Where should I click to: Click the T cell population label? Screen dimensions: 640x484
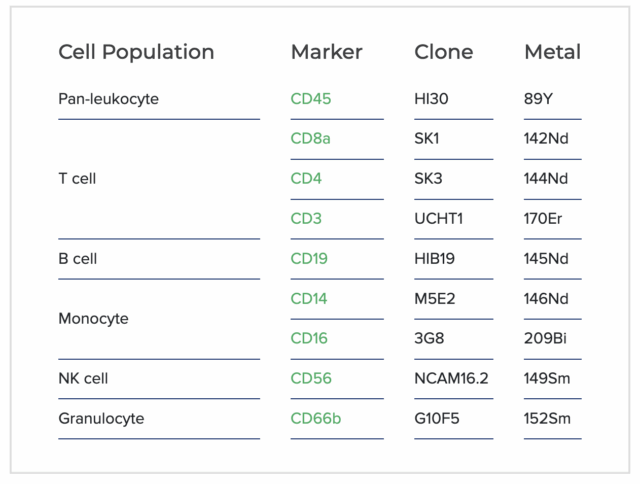click(x=77, y=179)
